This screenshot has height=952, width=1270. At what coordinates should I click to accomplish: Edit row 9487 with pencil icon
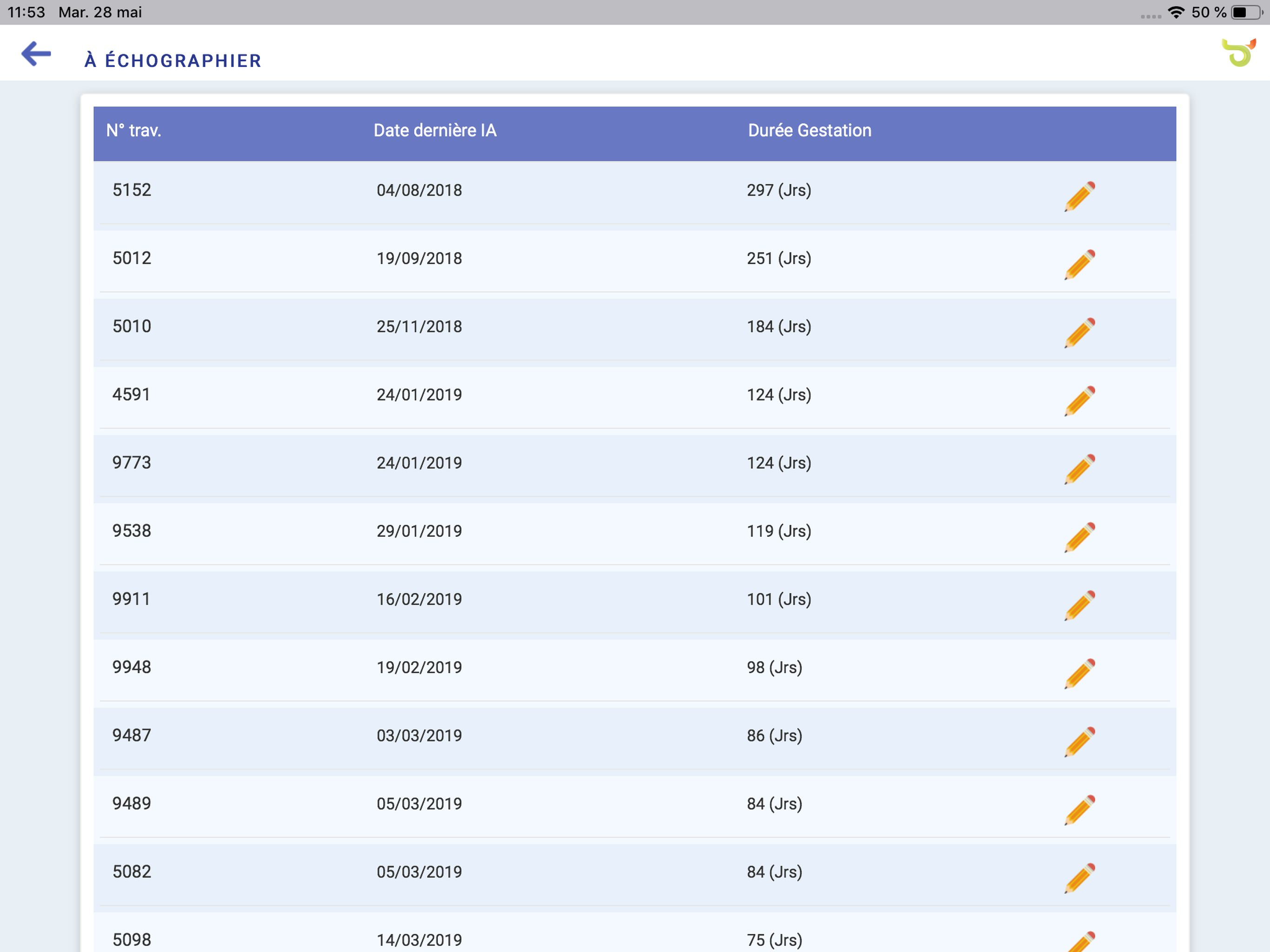click(1079, 742)
